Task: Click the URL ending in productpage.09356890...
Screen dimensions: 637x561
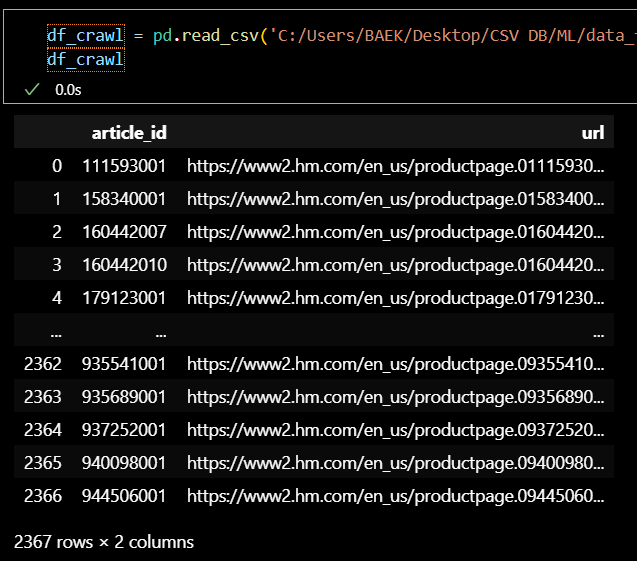Action: [x=396, y=397]
